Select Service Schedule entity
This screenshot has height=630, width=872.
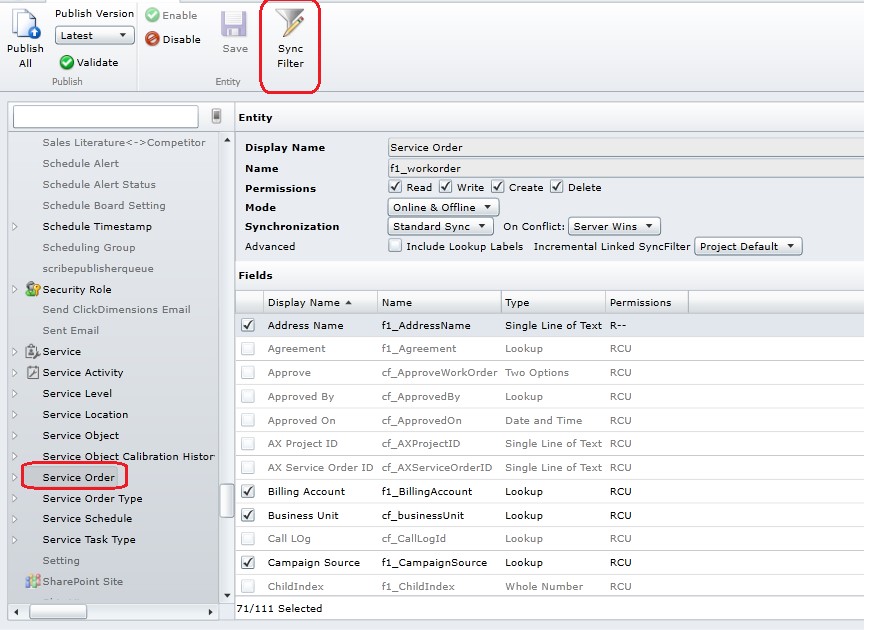(x=87, y=518)
